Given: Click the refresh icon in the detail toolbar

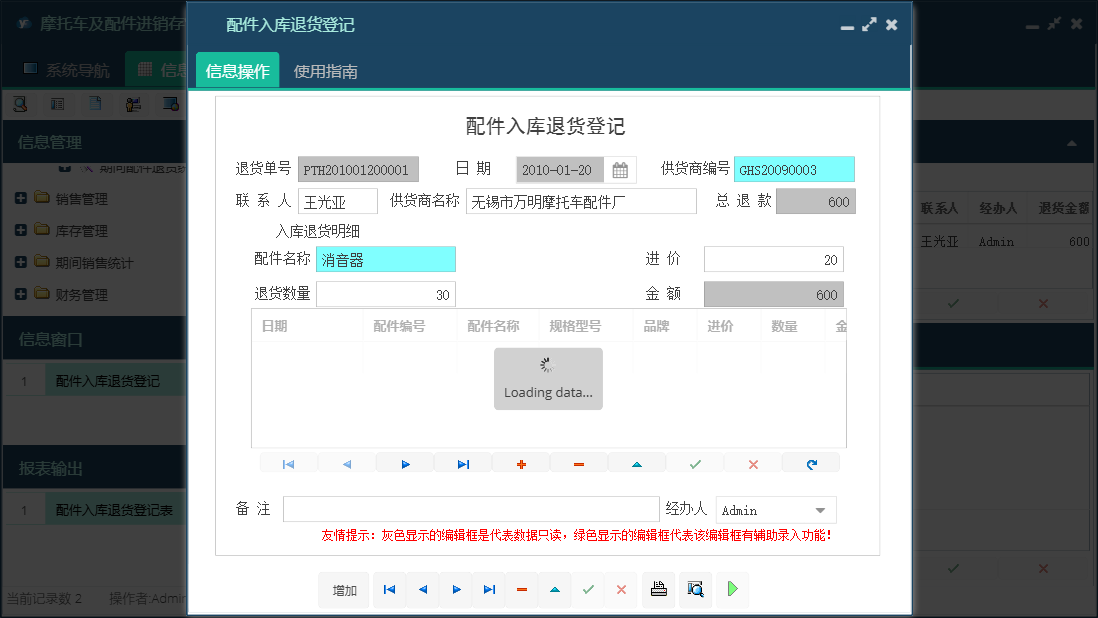Looking at the screenshot, I should 811,462.
